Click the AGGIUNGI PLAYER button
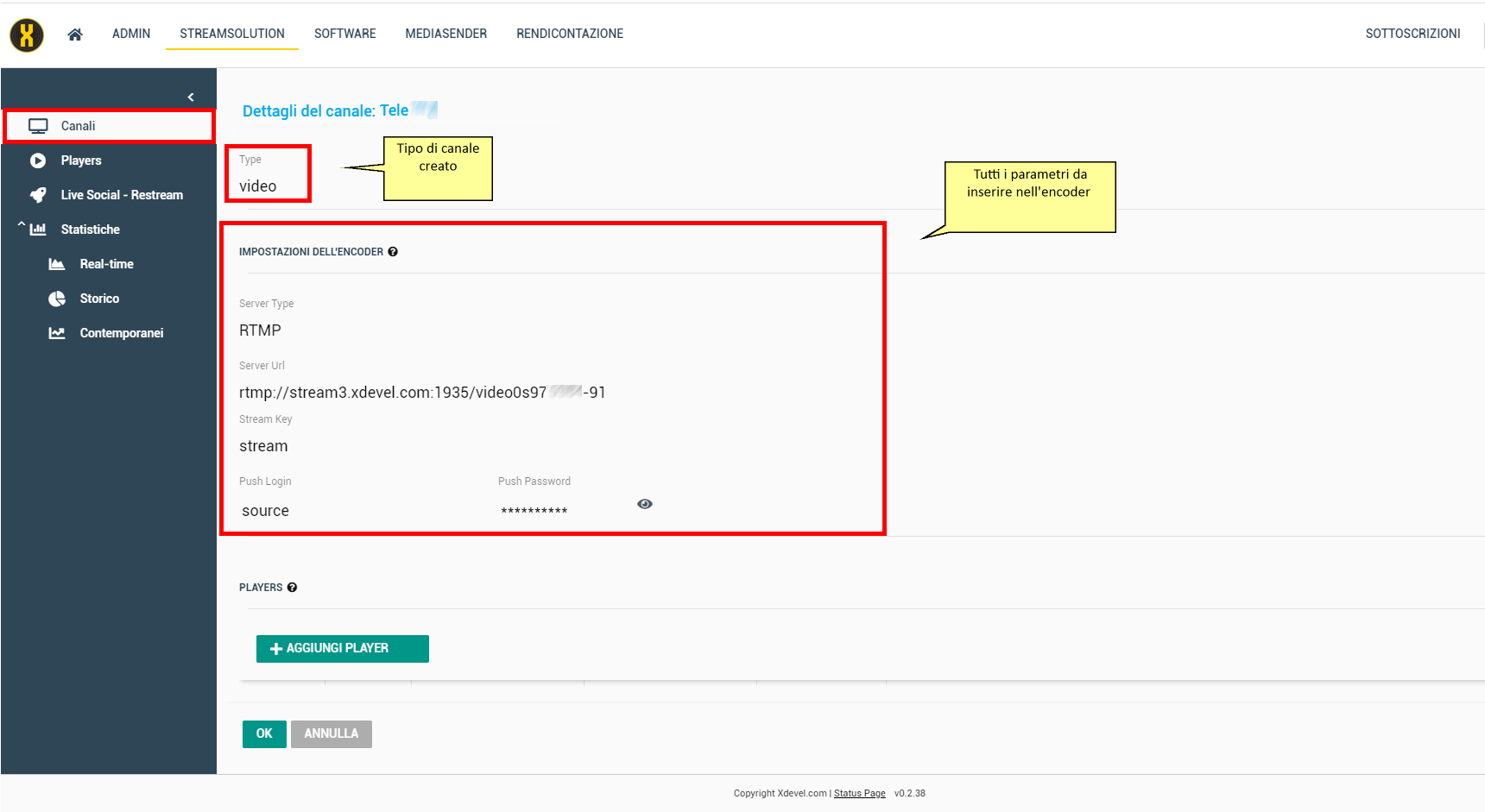This screenshot has height=812, width=1485. 343,649
